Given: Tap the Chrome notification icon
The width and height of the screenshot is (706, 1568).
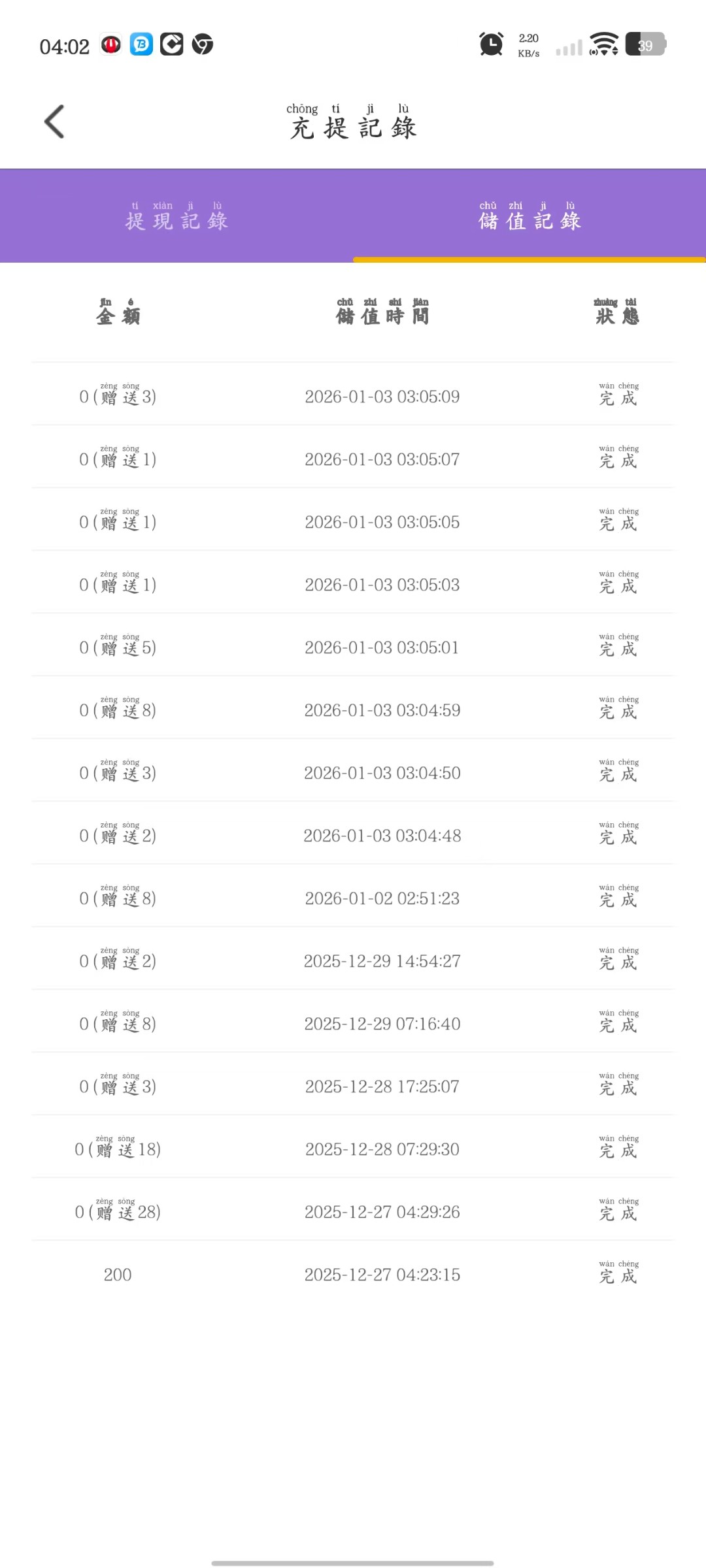Looking at the screenshot, I should [x=203, y=44].
